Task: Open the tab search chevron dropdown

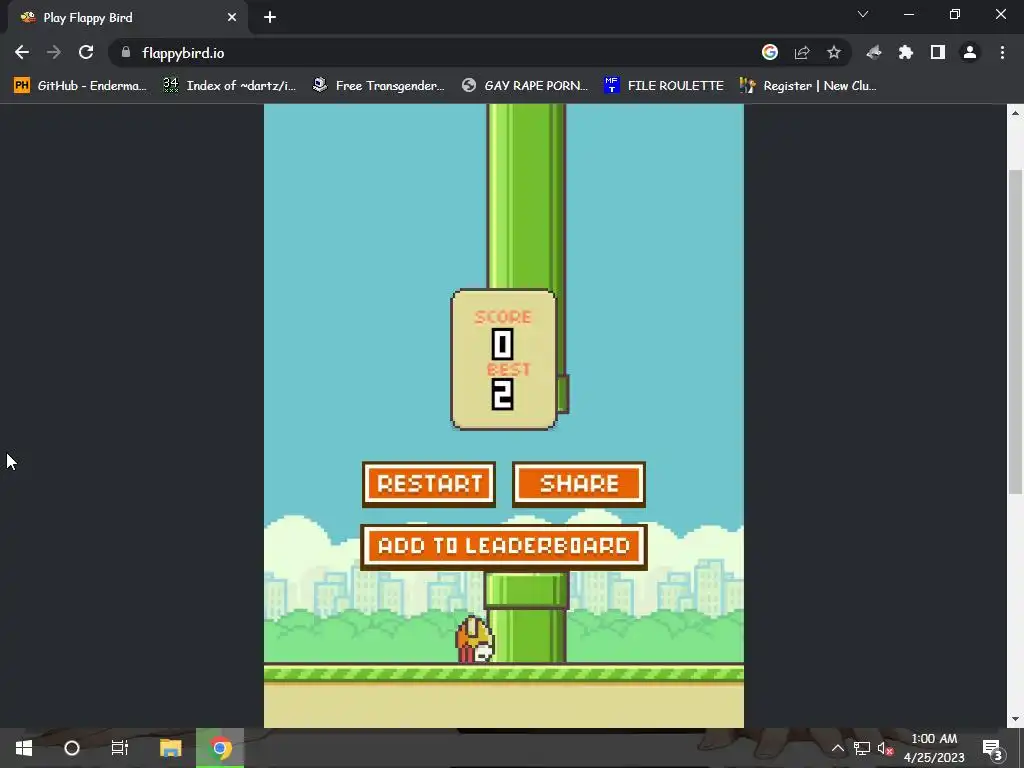Action: (x=863, y=14)
